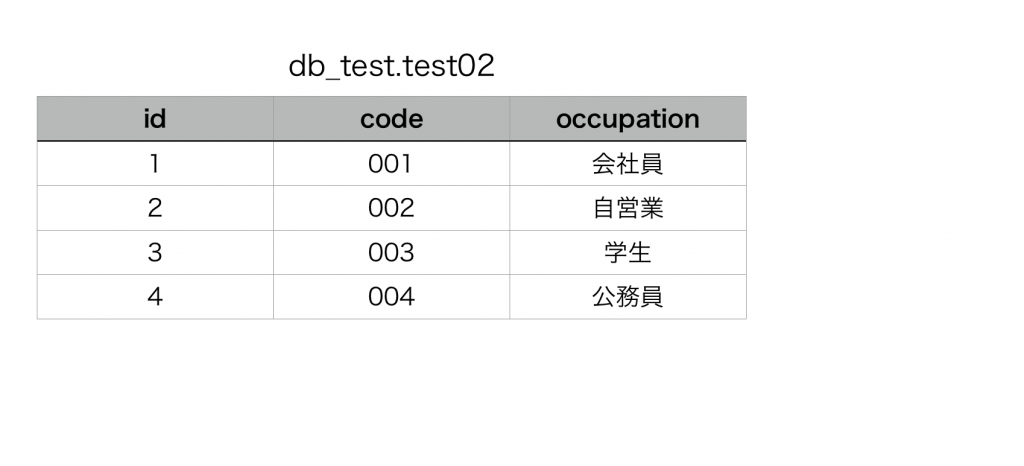The width and height of the screenshot is (1024, 466).
Task: Select the 学生 occupation cell
Action: 627,252
